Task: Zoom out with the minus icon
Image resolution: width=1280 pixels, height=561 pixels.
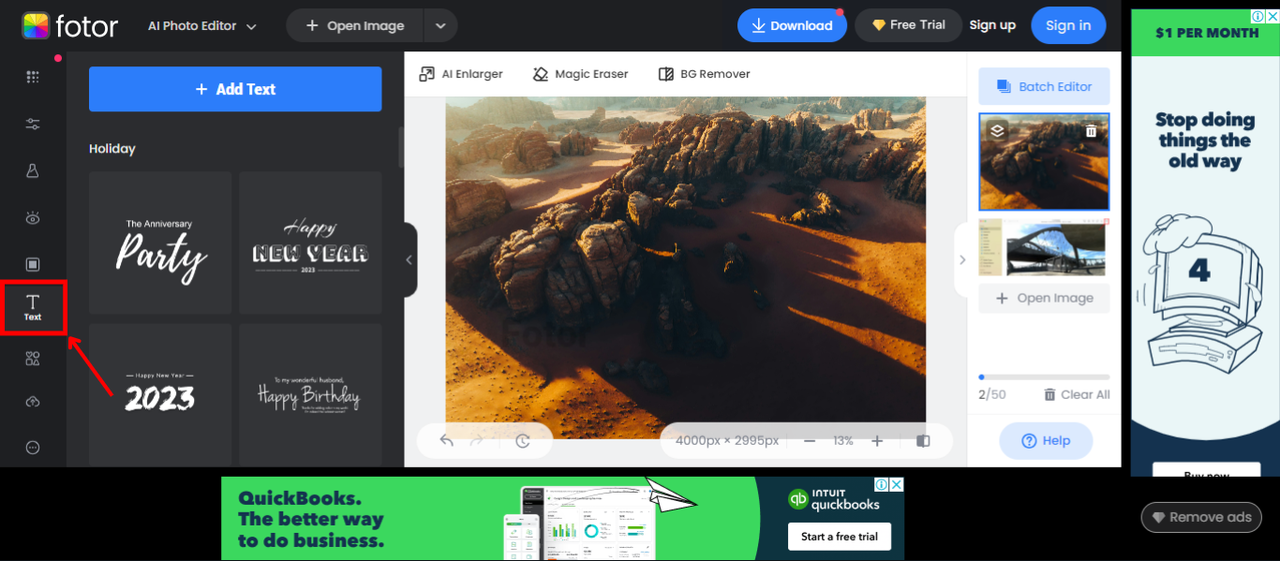Action: (x=810, y=441)
